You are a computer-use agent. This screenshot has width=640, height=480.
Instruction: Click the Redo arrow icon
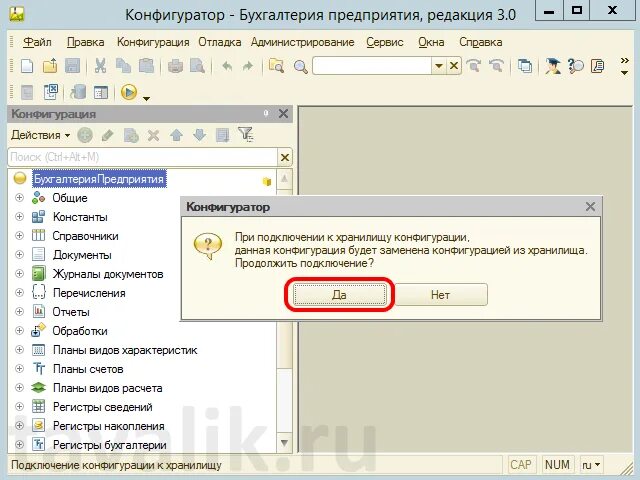(x=248, y=66)
